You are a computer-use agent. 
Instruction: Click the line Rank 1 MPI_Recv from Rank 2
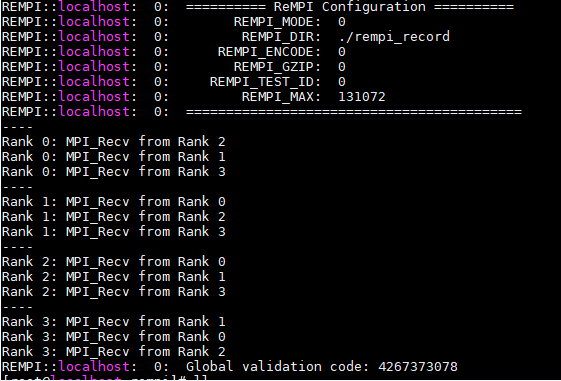click(x=113, y=217)
